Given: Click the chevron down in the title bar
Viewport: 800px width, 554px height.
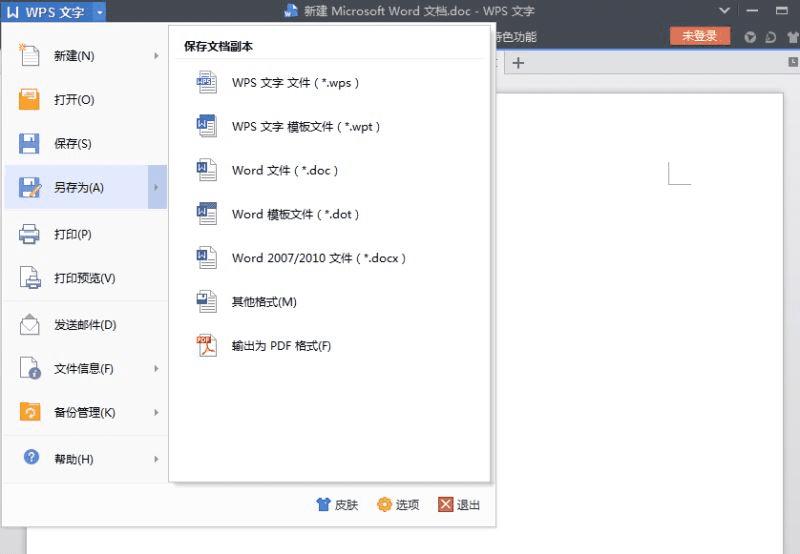Looking at the screenshot, I should [x=724, y=11].
